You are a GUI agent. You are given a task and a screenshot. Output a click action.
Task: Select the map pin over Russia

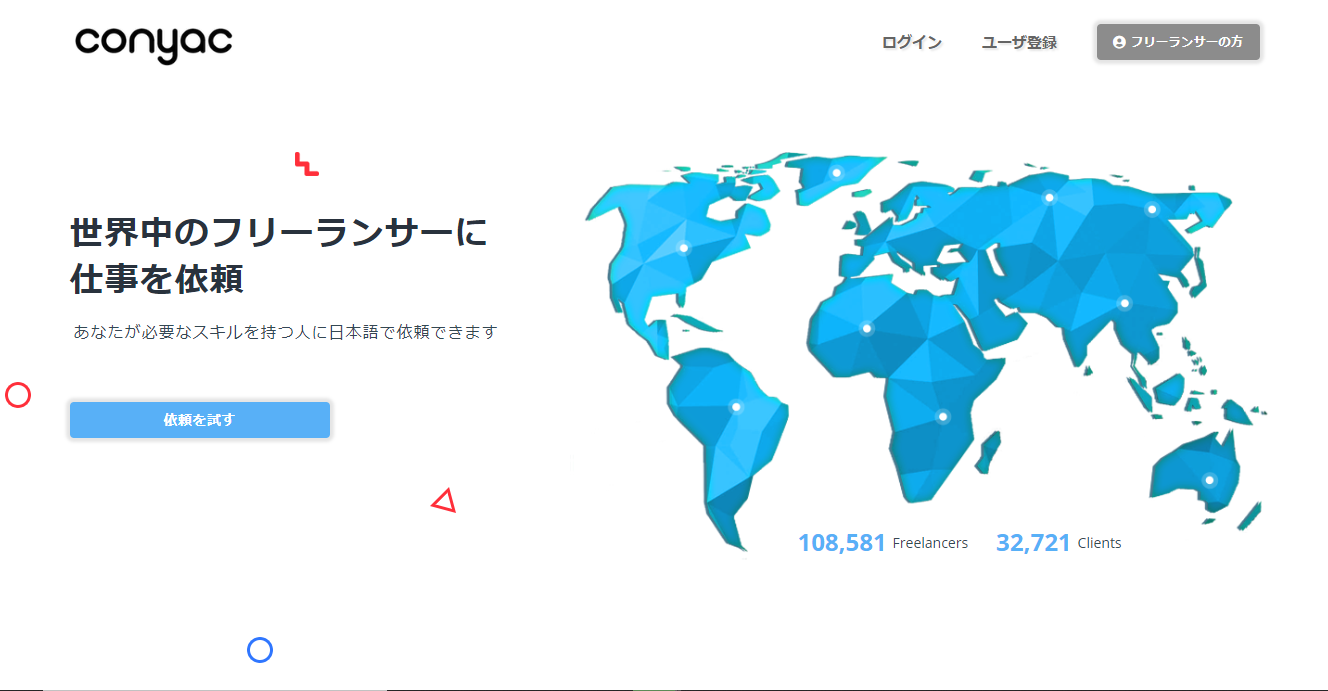click(x=1151, y=207)
